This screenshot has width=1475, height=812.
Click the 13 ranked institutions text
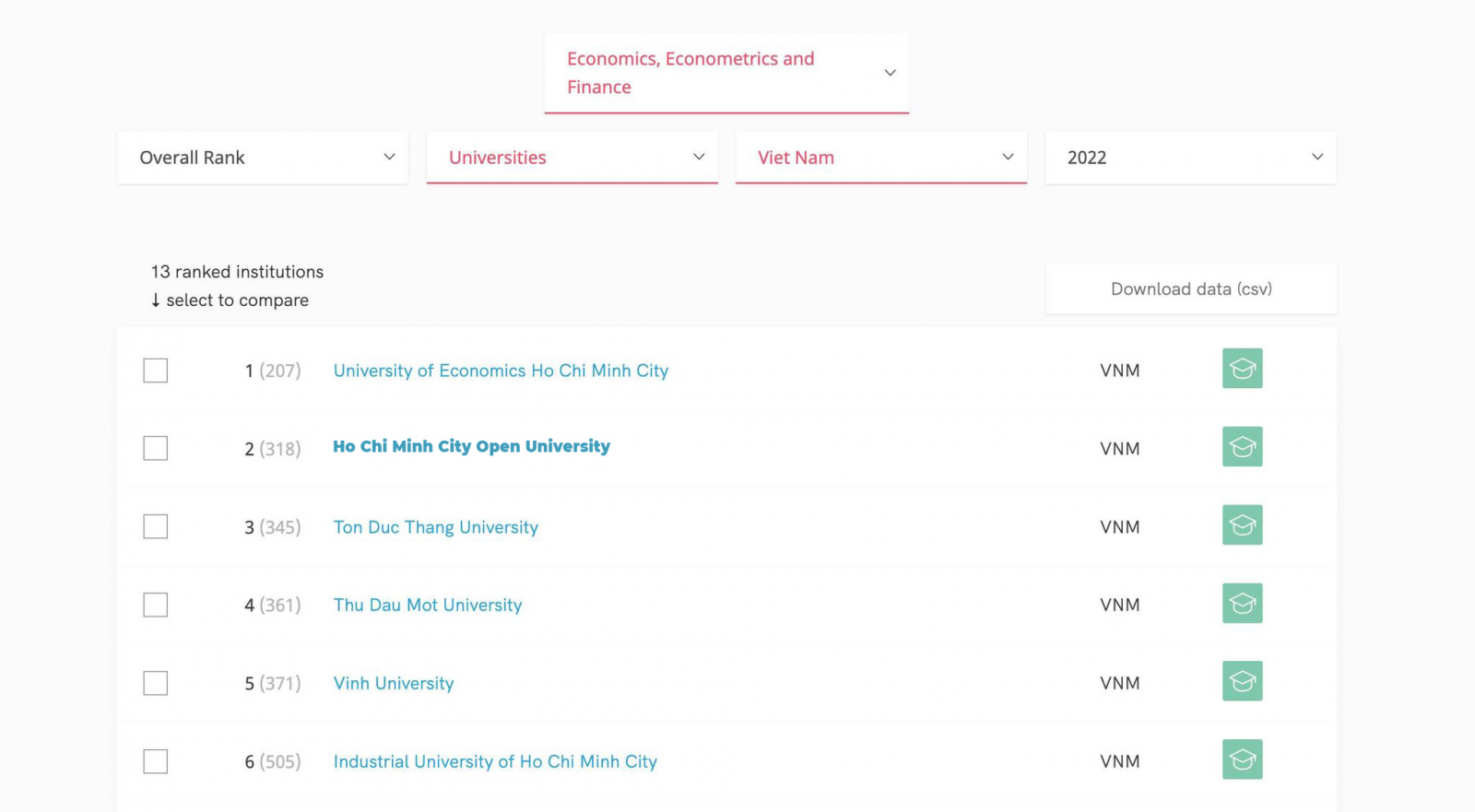point(237,272)
